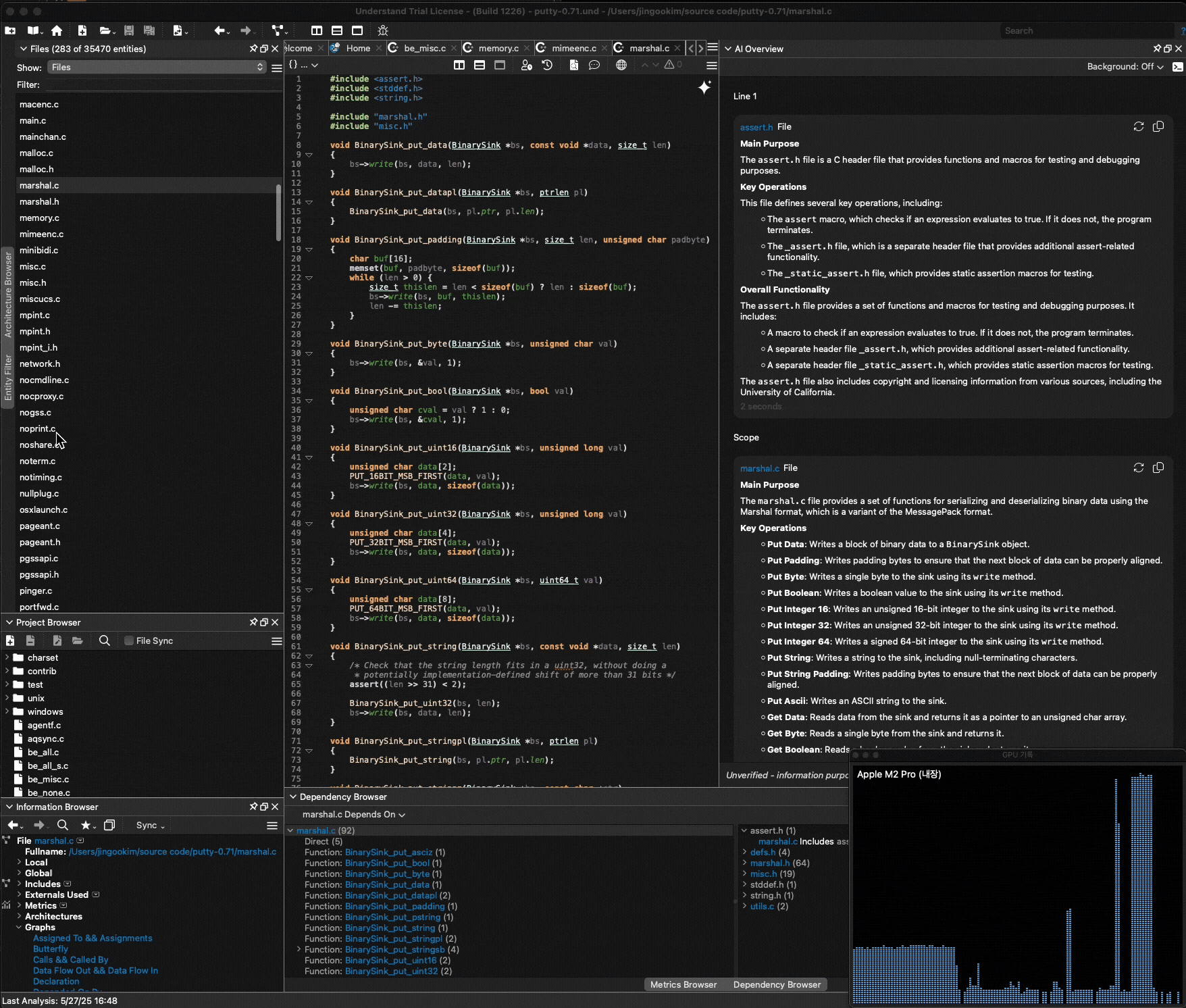Open the Graph icon in main toolbar
This screenshot has width=1186, height=1008.
[278, 30]
